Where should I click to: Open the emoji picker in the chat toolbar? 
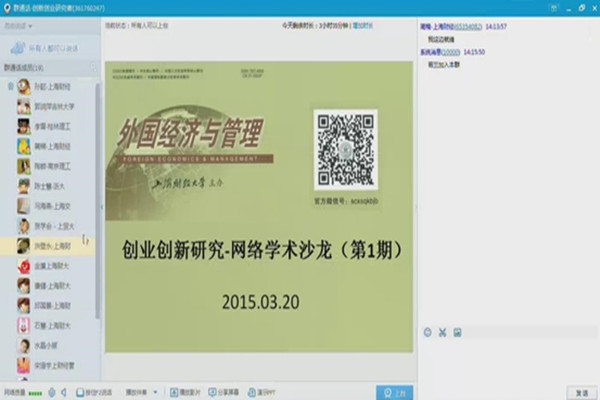click(x=428, y=332)
